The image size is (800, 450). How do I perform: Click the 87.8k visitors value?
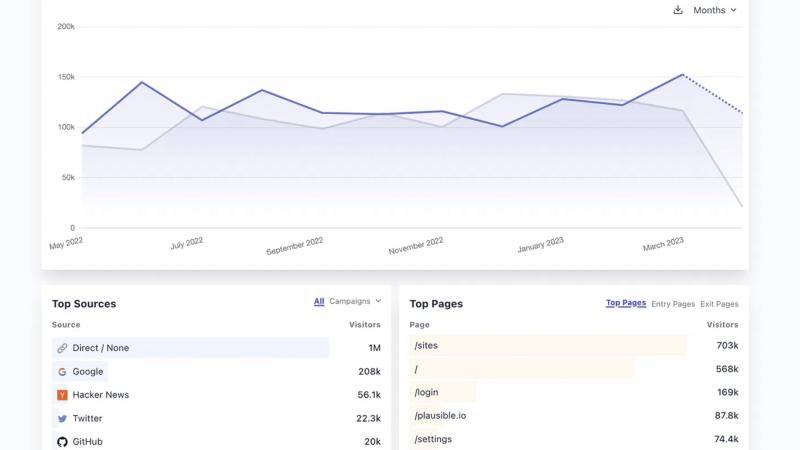727,416
